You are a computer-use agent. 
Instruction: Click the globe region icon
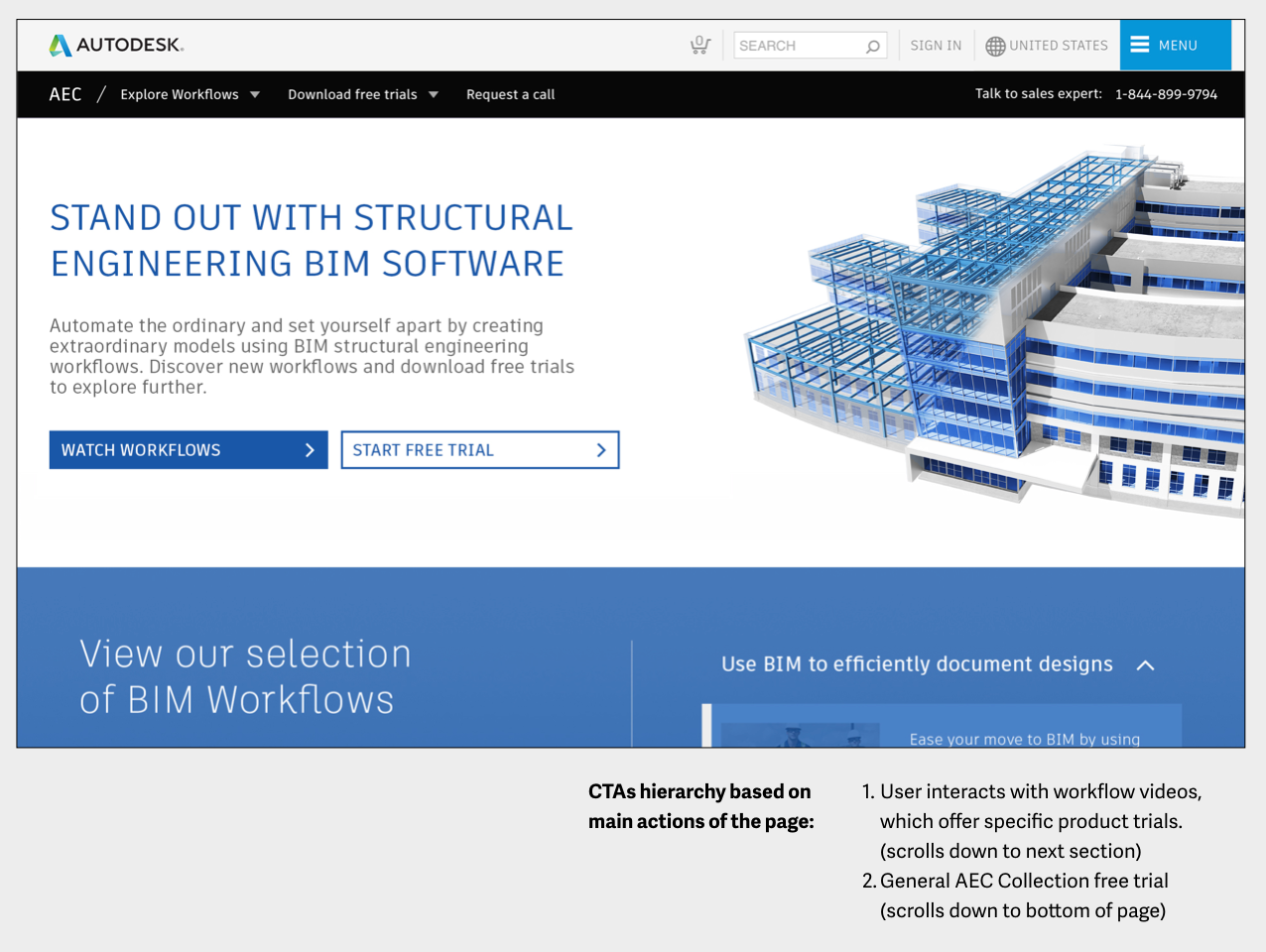995,46
